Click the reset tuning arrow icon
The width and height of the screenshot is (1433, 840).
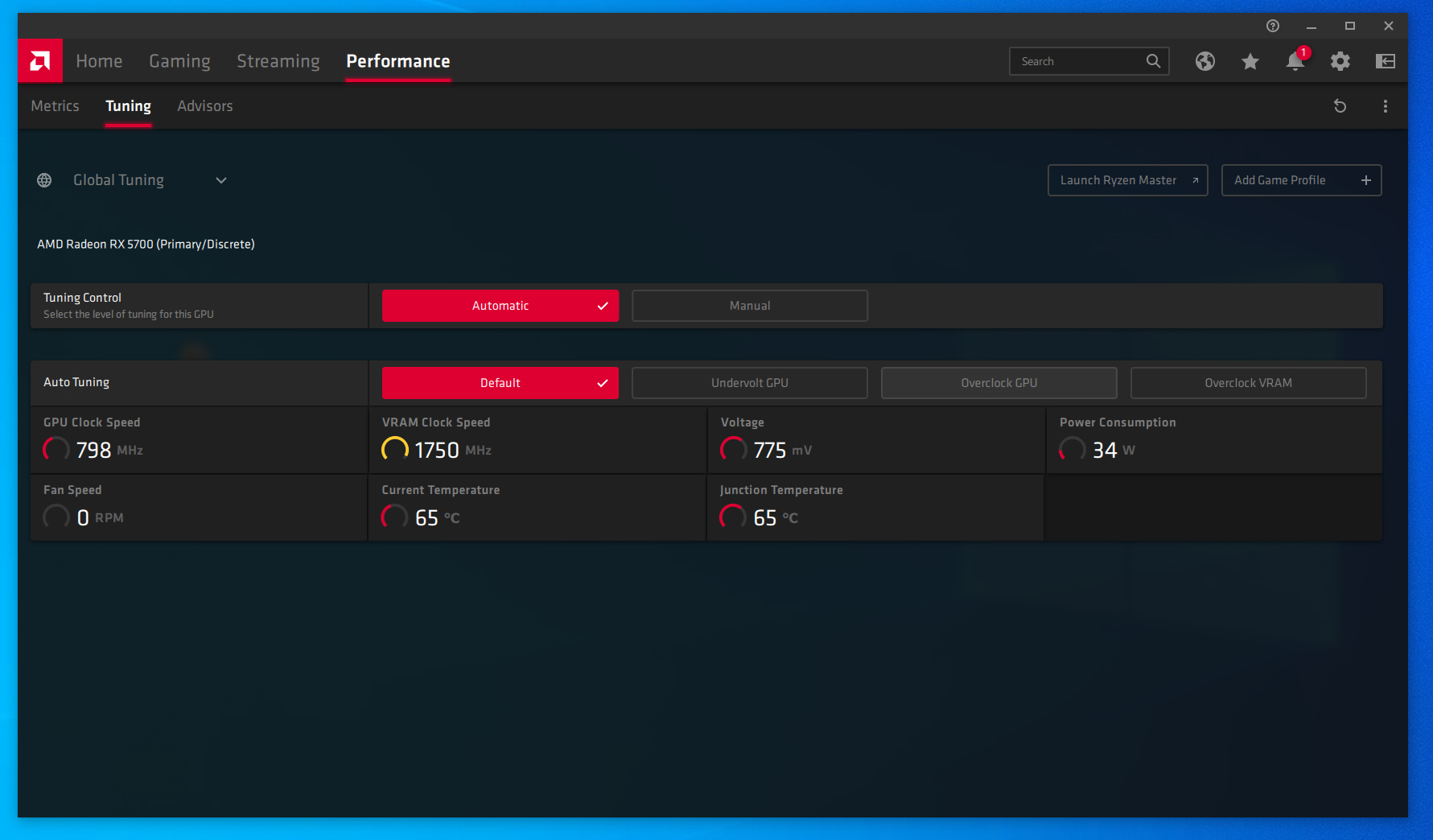pos(1340,106)
